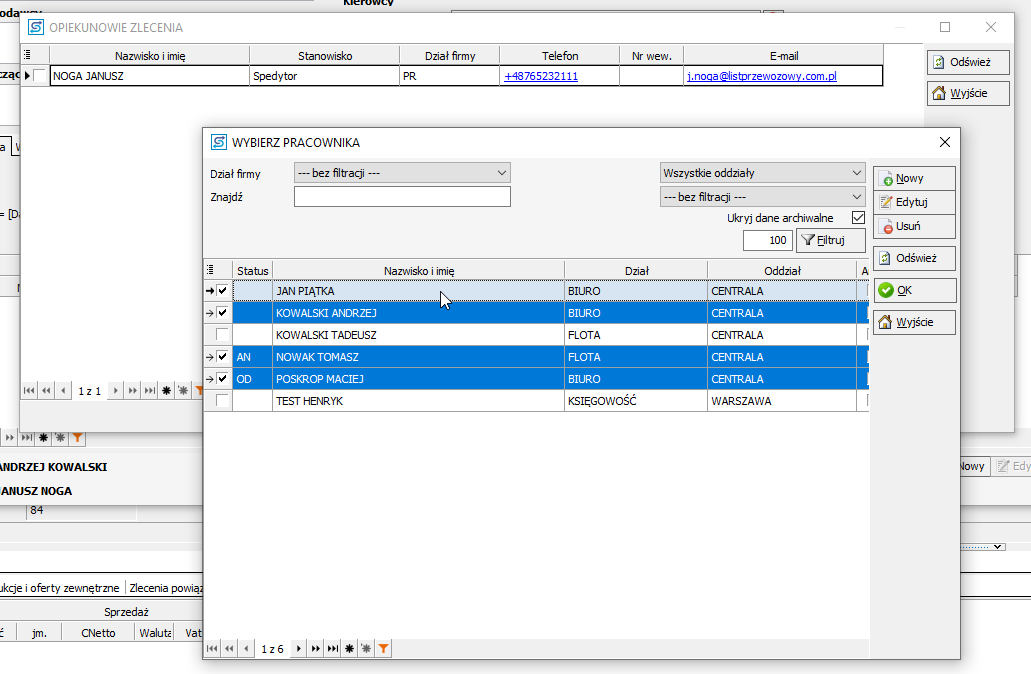Go to last record in employee picker navigator
This screenshot has width=1031, height=674.
click(x=333, y=649)
